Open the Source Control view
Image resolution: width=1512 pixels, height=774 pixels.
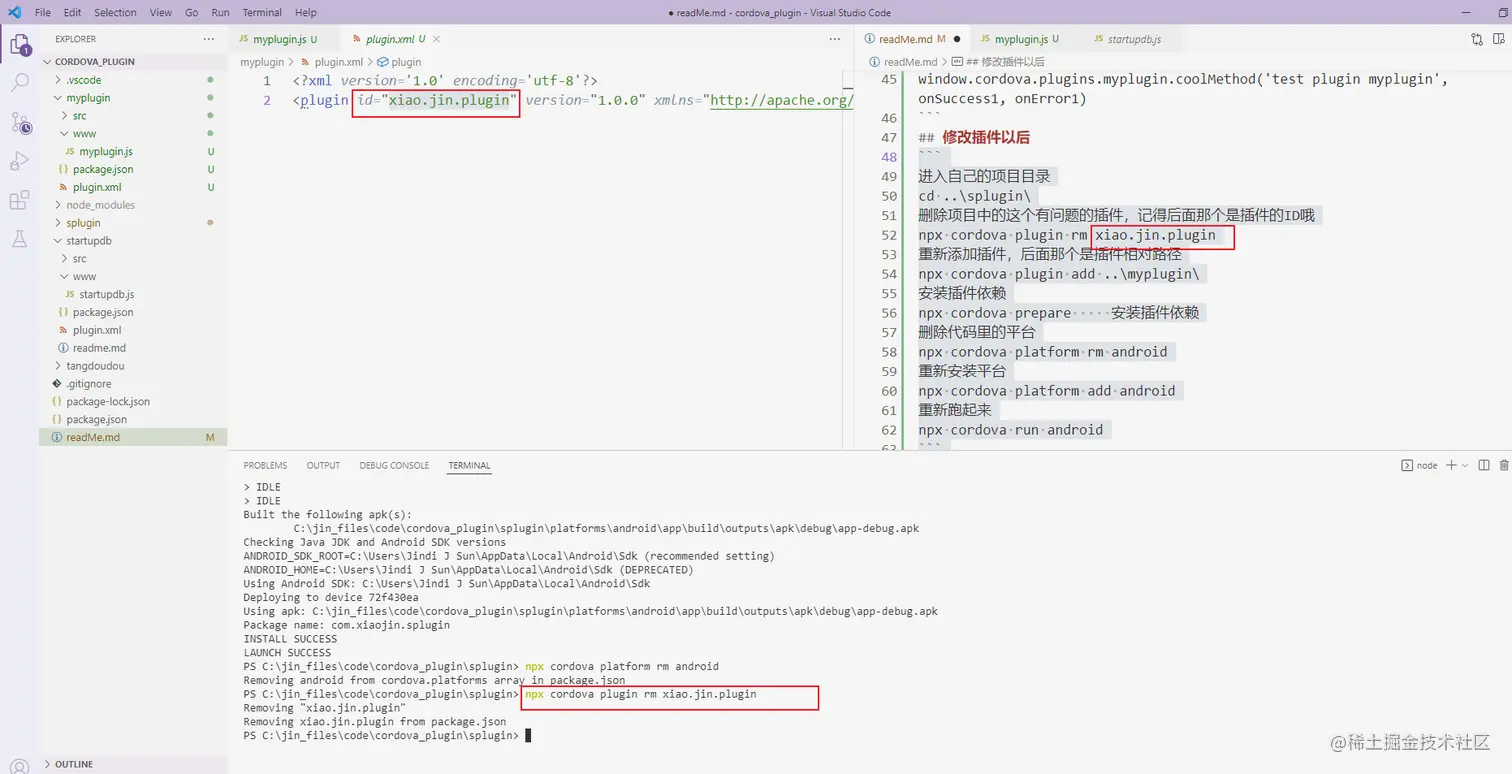(19, 122)
